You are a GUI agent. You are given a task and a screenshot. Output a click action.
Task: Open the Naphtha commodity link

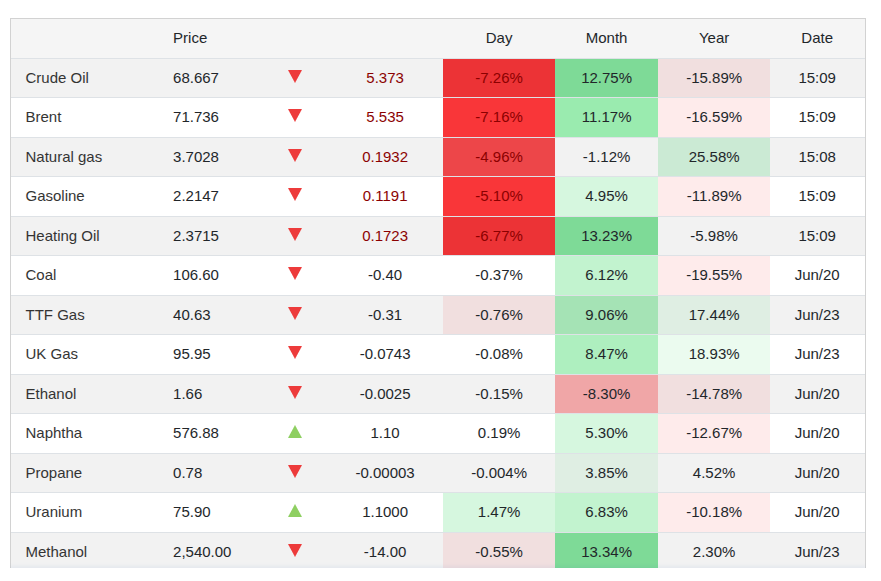click(54, 433)
